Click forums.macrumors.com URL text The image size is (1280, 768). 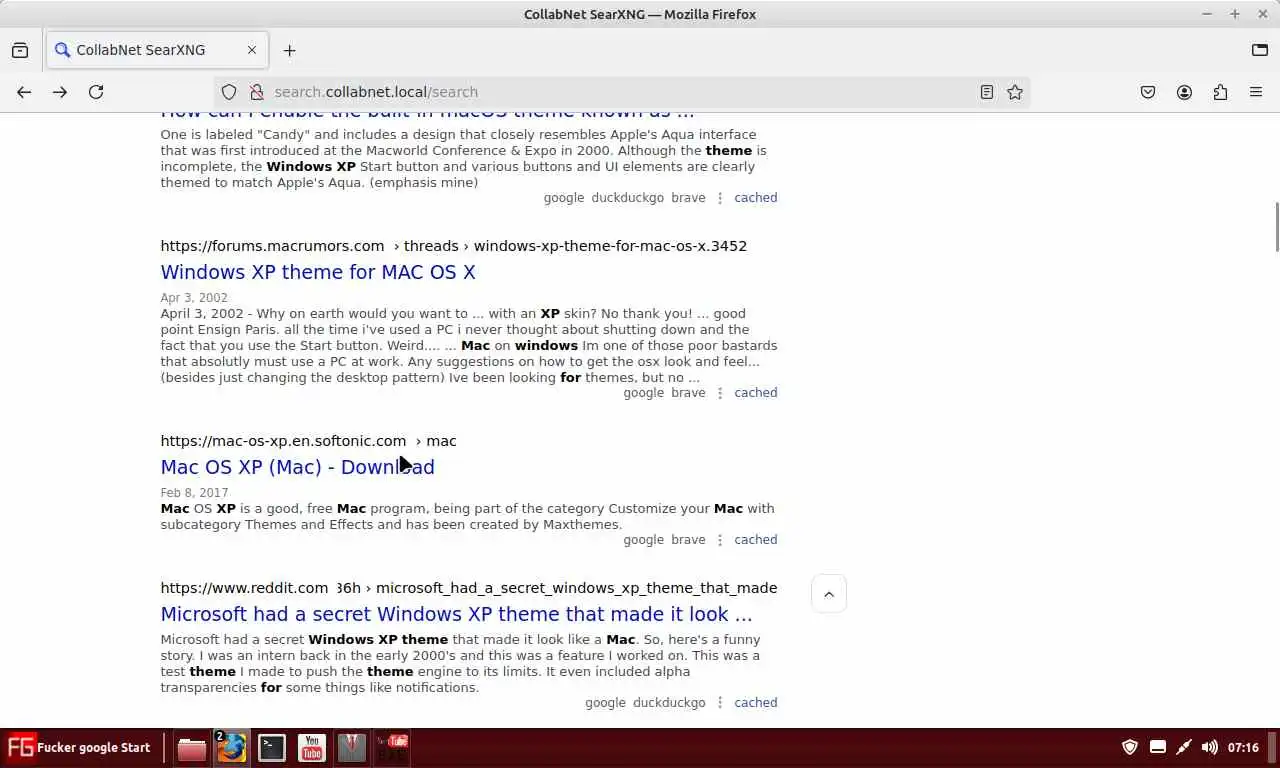tap(272, 246)
